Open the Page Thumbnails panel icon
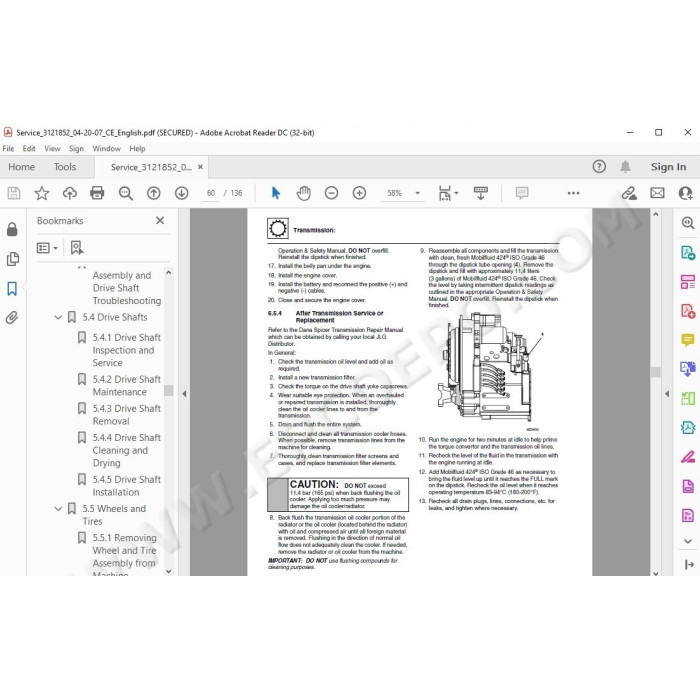The width and height of the screenshot is (700, 700). (12, 258)
